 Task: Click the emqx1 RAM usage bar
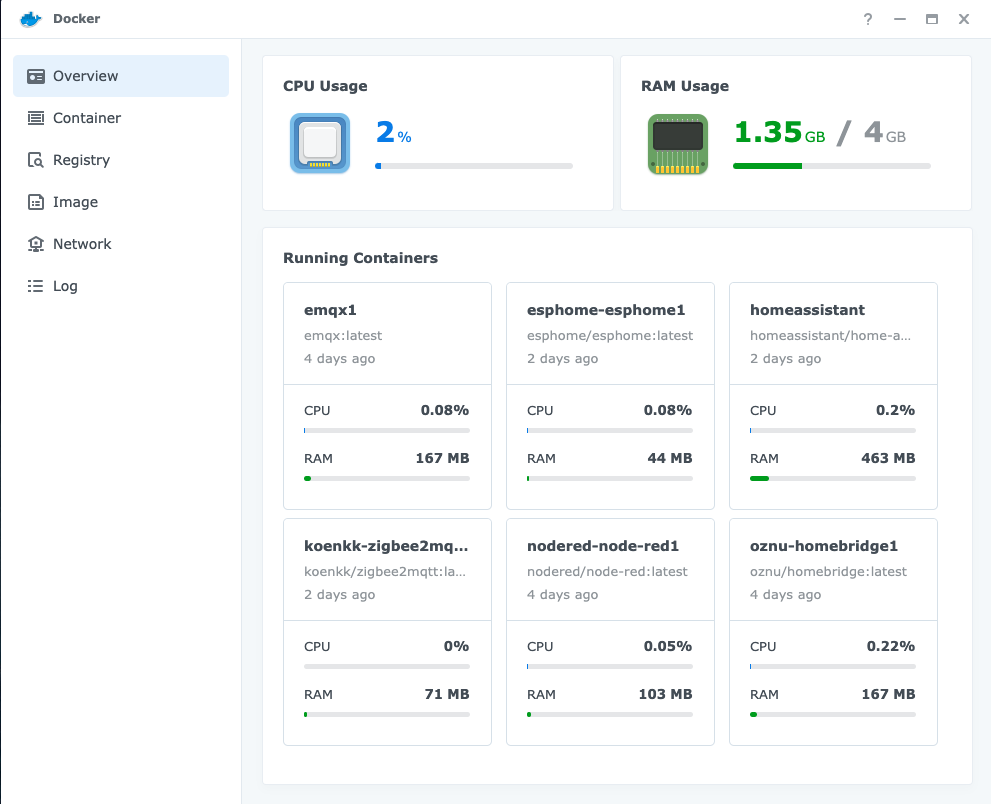click(387, 478)
